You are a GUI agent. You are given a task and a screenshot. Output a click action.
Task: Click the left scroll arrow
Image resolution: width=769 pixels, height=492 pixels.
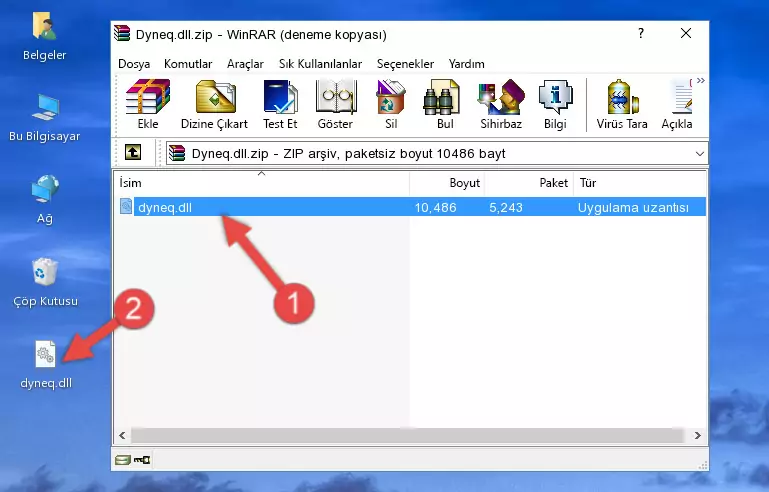[122, 435]
